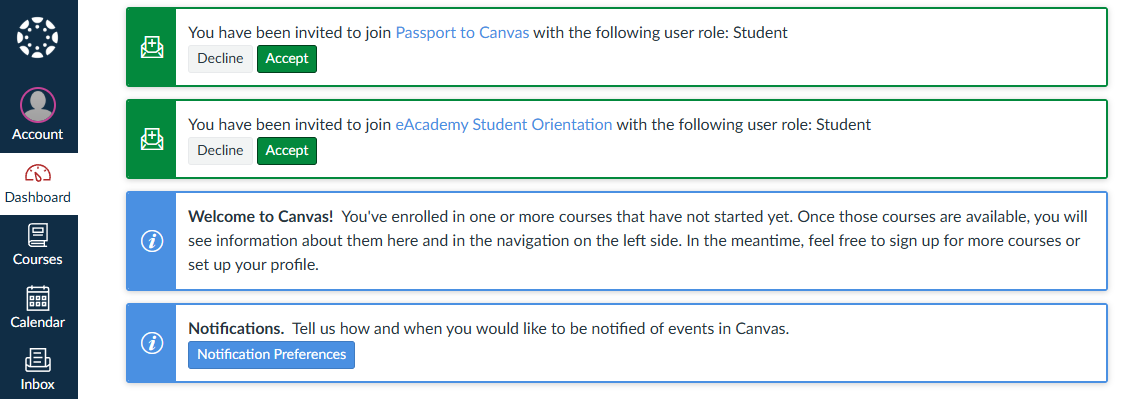This screenshot has height=399, width=1125.
Task: Click the Canvas logo icon
Action: tap(38, 37)
